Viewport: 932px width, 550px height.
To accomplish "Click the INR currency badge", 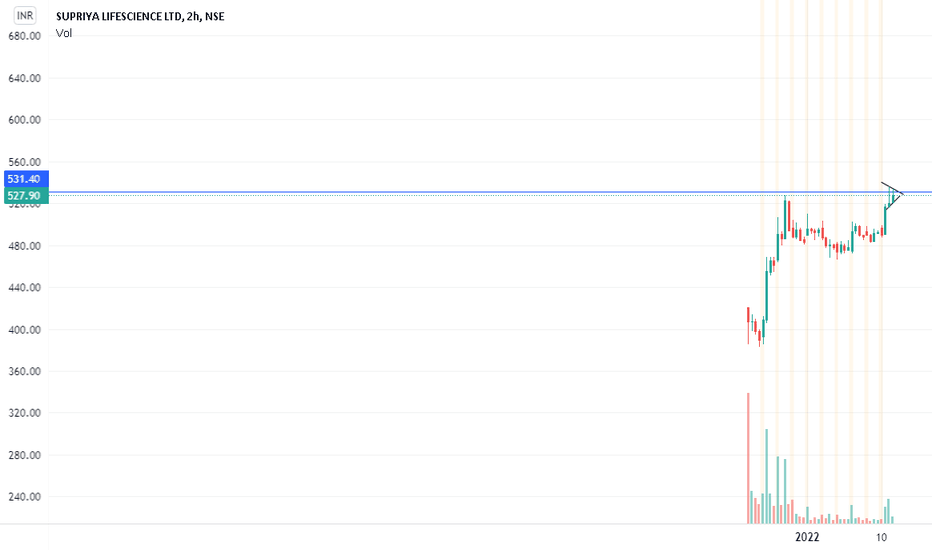I will pos(25,15).
